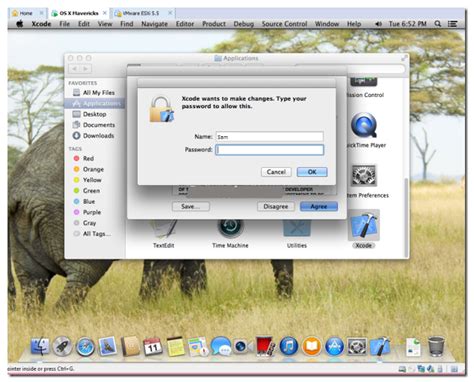
Task: Select Applications in Finder sidebar
Action: tap(95, 103)
